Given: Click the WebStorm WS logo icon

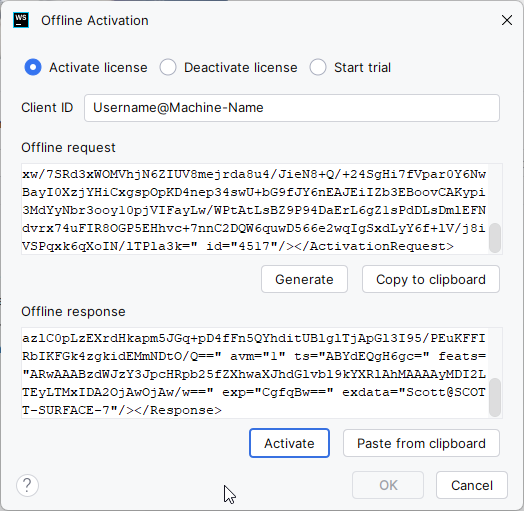Looking at the screenshot, I should (21, 20).
